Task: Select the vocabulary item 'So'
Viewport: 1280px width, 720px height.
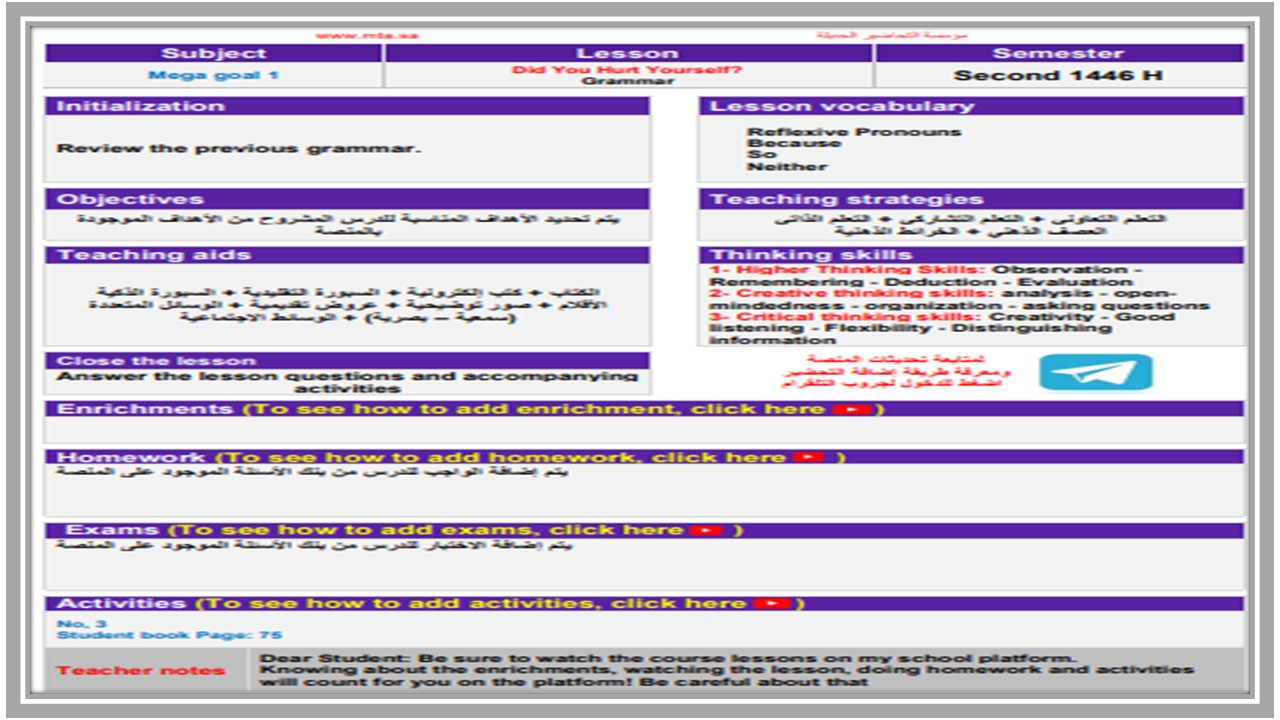Action: pos(761,155)
